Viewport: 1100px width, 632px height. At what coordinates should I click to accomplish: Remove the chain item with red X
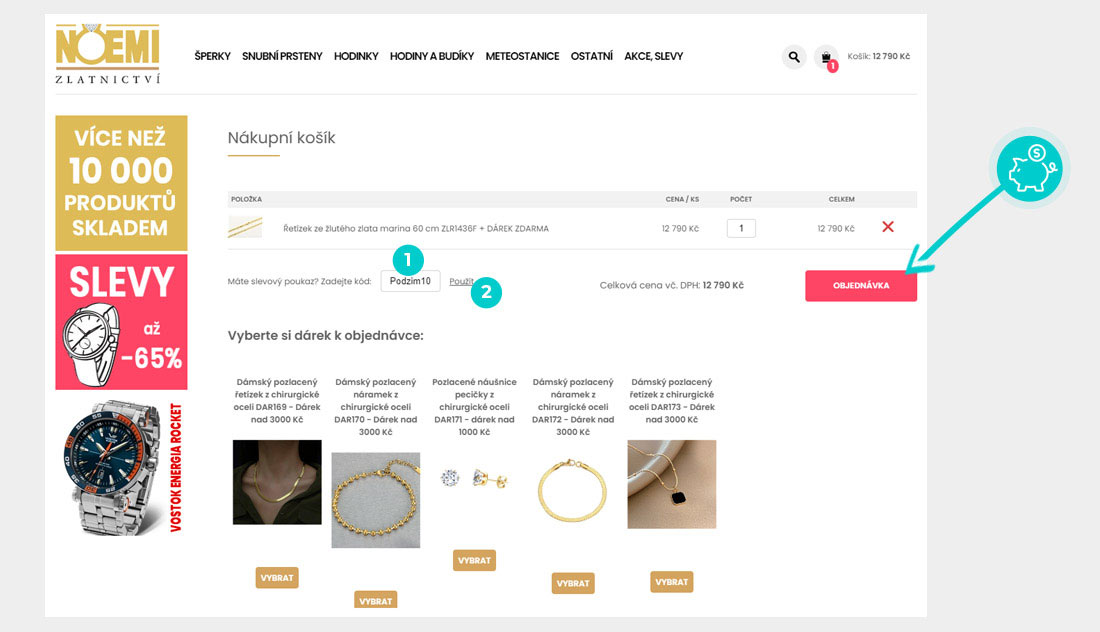[x=888, y=227]
